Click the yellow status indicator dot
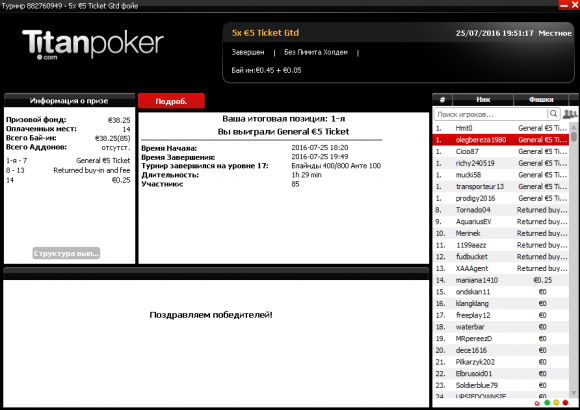 point(556,403)
